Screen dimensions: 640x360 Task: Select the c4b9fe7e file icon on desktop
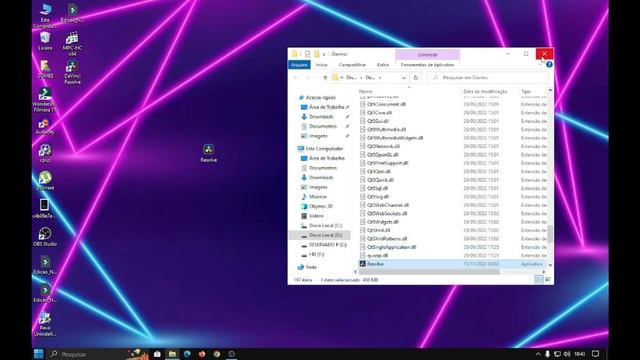(45, 209)
